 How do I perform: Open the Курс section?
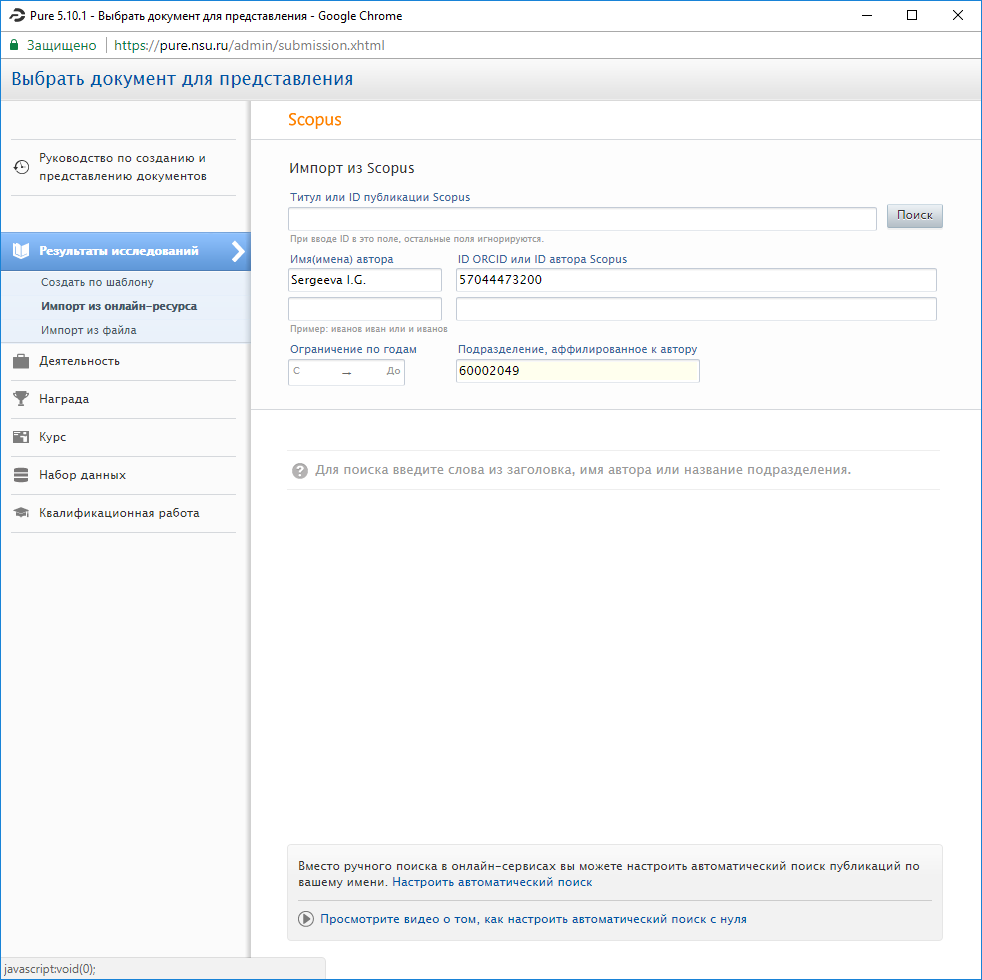pos(53,437)
